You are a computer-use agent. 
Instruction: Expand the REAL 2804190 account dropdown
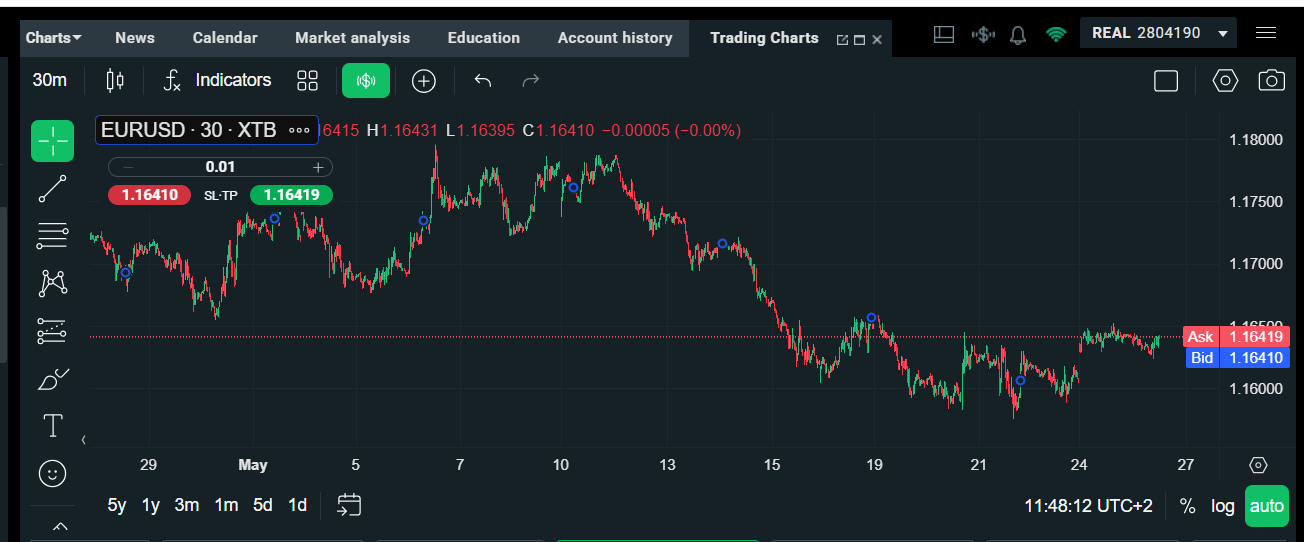[1158, 33]
